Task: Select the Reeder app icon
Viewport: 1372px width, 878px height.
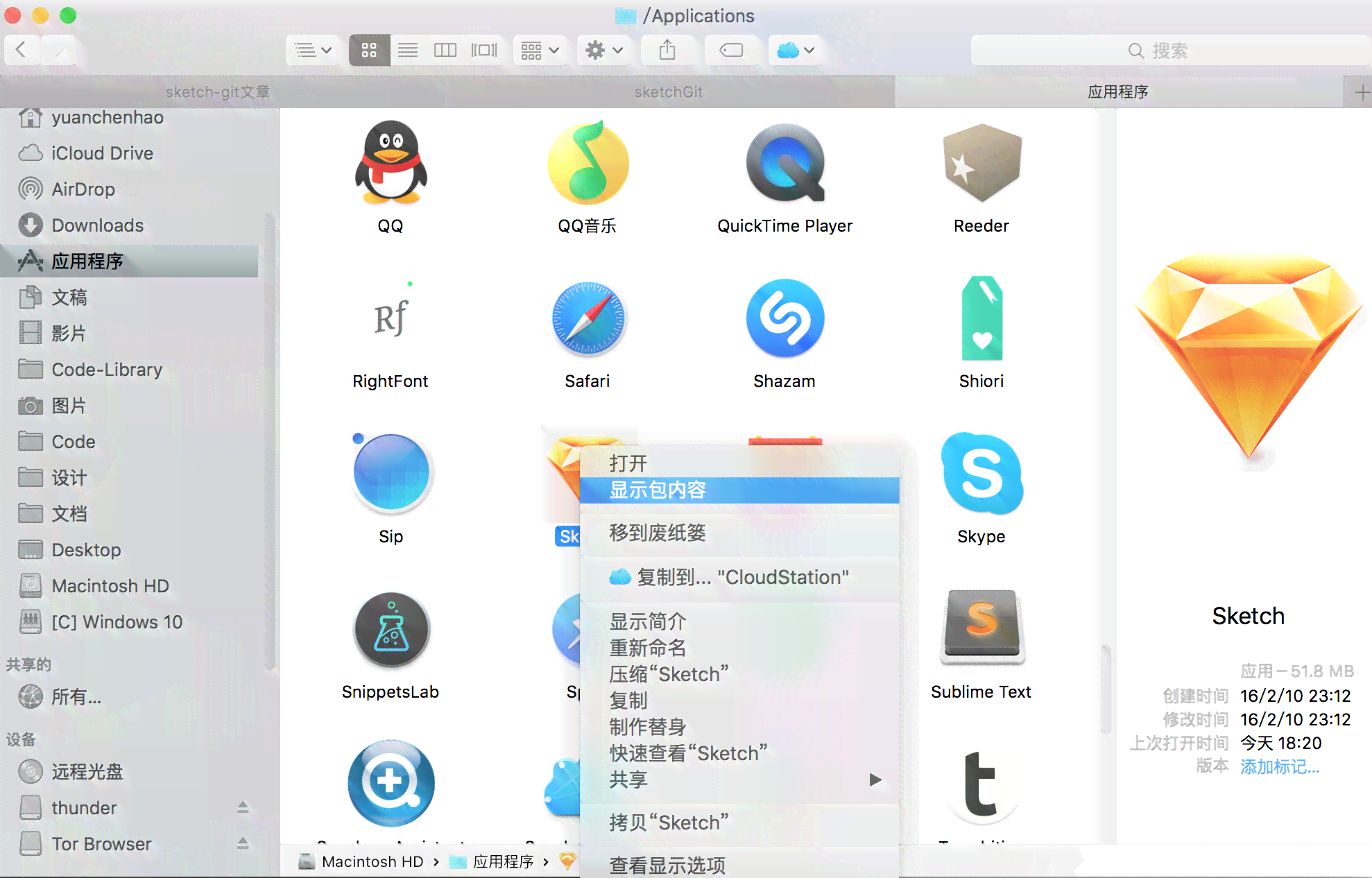Action: click(x=981, y=163)
